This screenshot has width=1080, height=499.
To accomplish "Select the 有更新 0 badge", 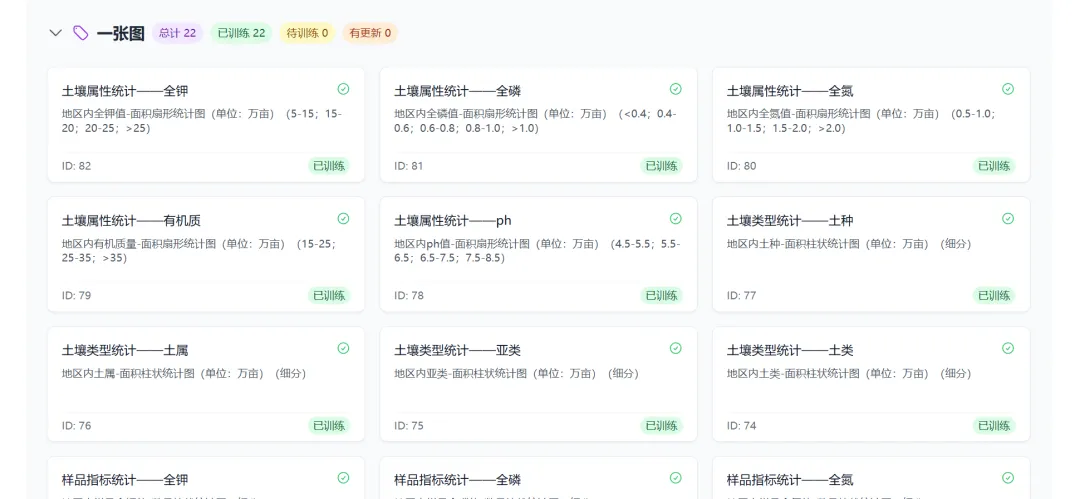I will pos(370,33).
